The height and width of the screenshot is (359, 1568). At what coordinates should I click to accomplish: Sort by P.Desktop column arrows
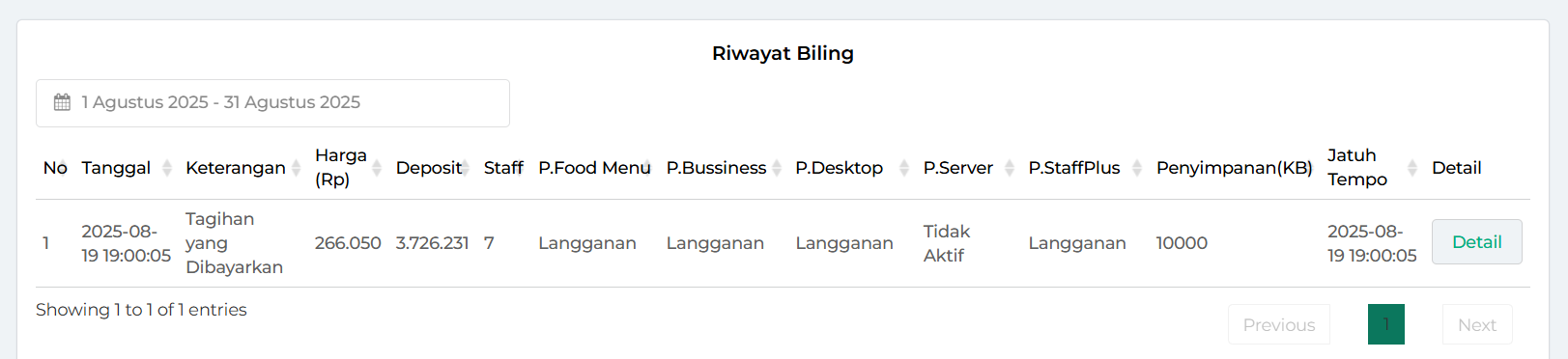tap(904, 168)
